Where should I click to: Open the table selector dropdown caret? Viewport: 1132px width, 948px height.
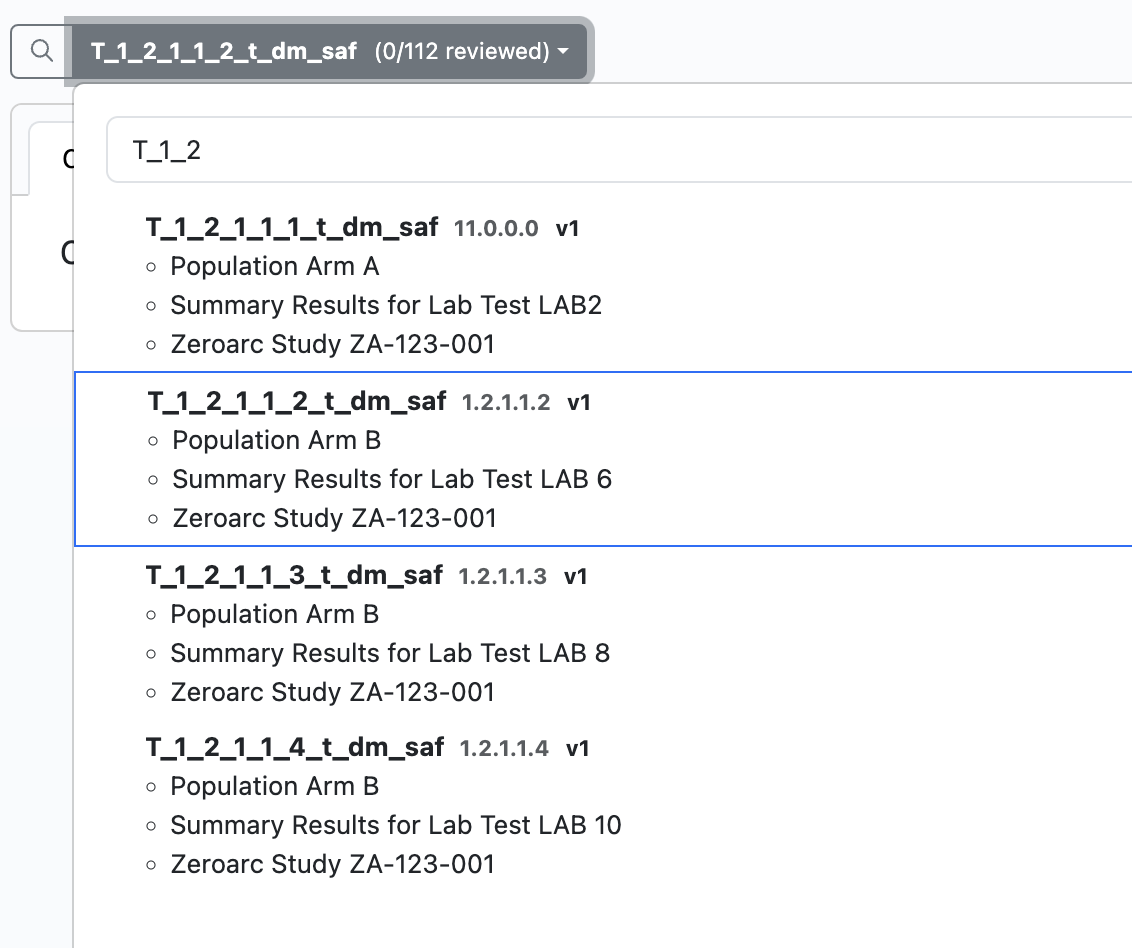(x=562, y=52)
